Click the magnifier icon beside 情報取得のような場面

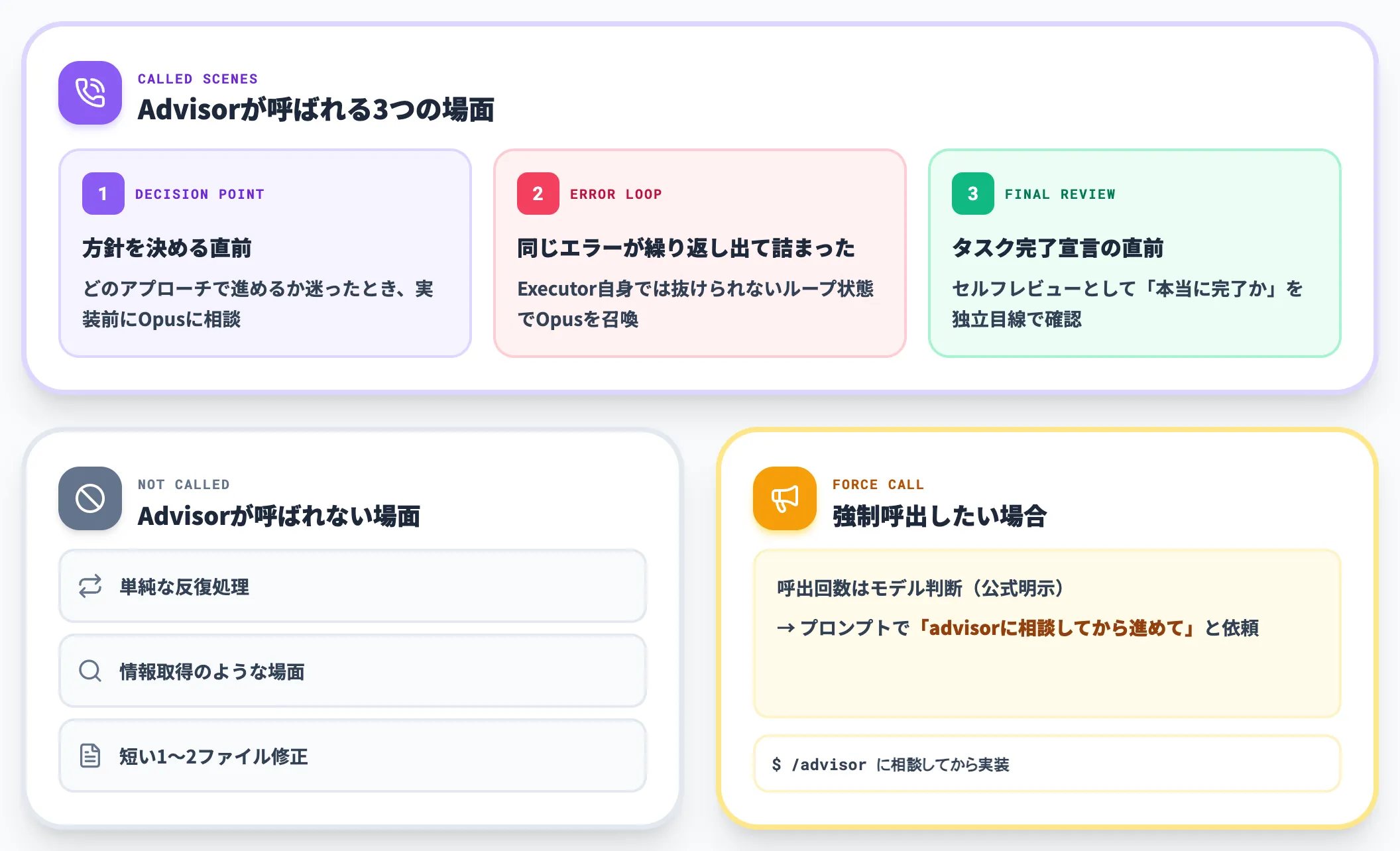click(x=90, y=671)
